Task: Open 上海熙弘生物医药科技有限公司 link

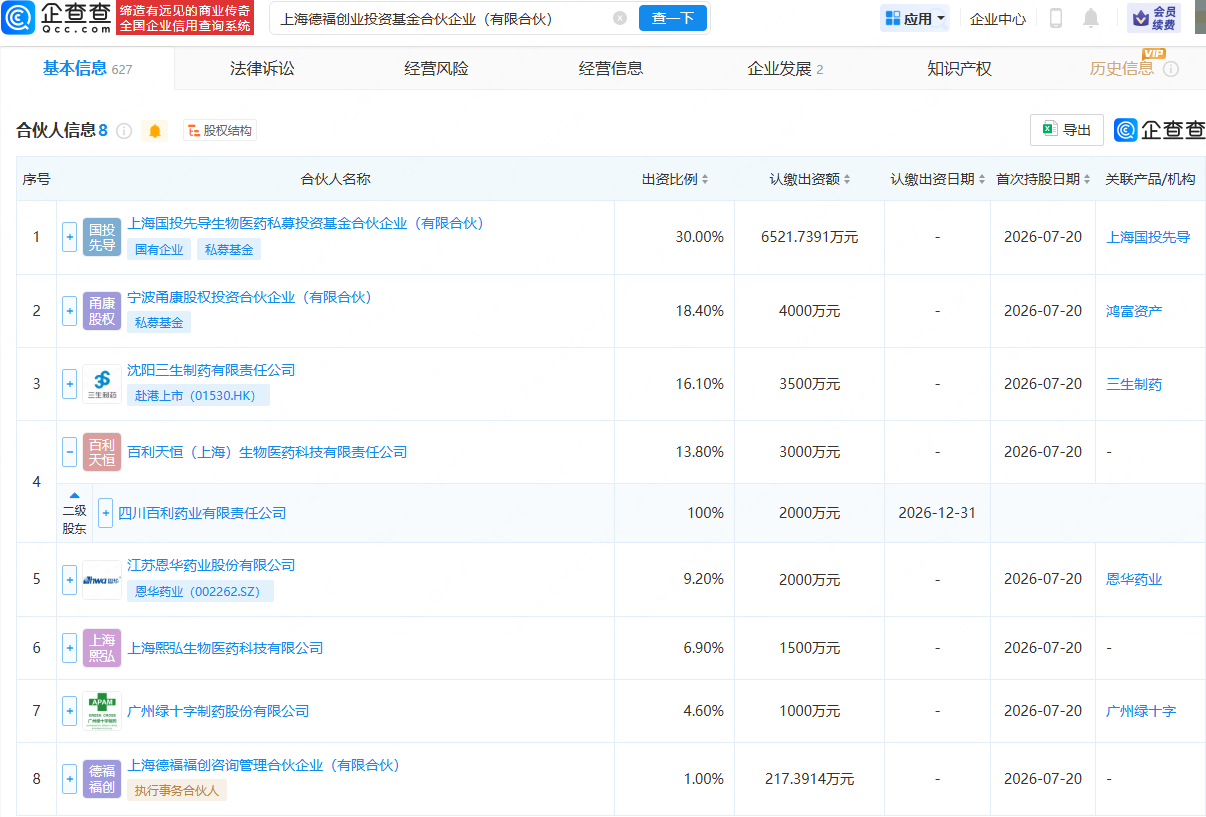Action: (225, 648)
